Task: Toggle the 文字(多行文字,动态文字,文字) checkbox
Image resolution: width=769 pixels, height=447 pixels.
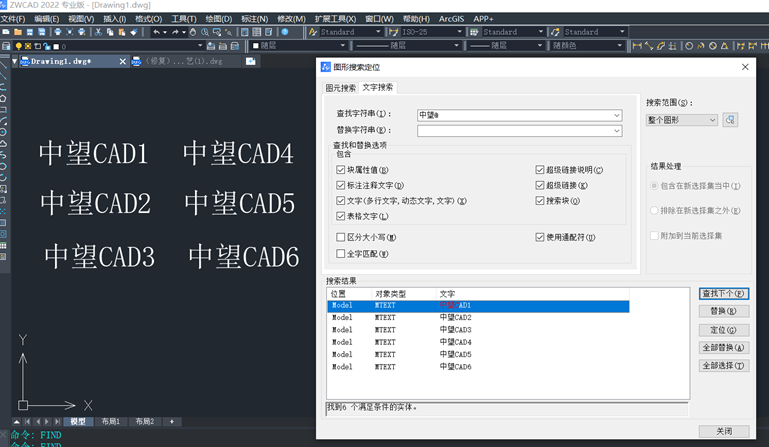Action: click(x=341, y=201)
